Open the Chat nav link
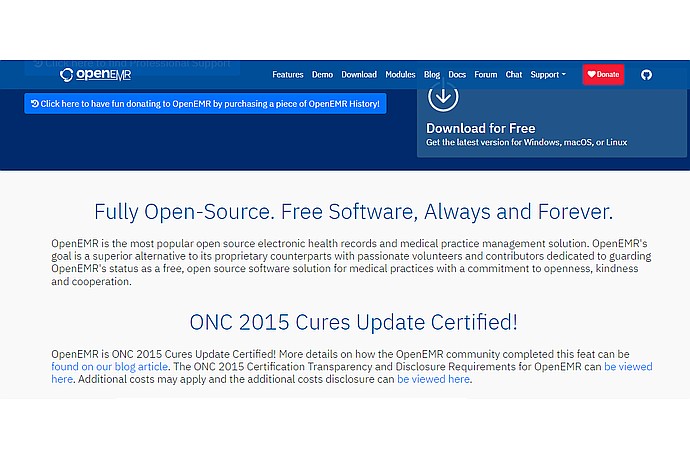Screen dimensions: 690x460 [514, 75]
